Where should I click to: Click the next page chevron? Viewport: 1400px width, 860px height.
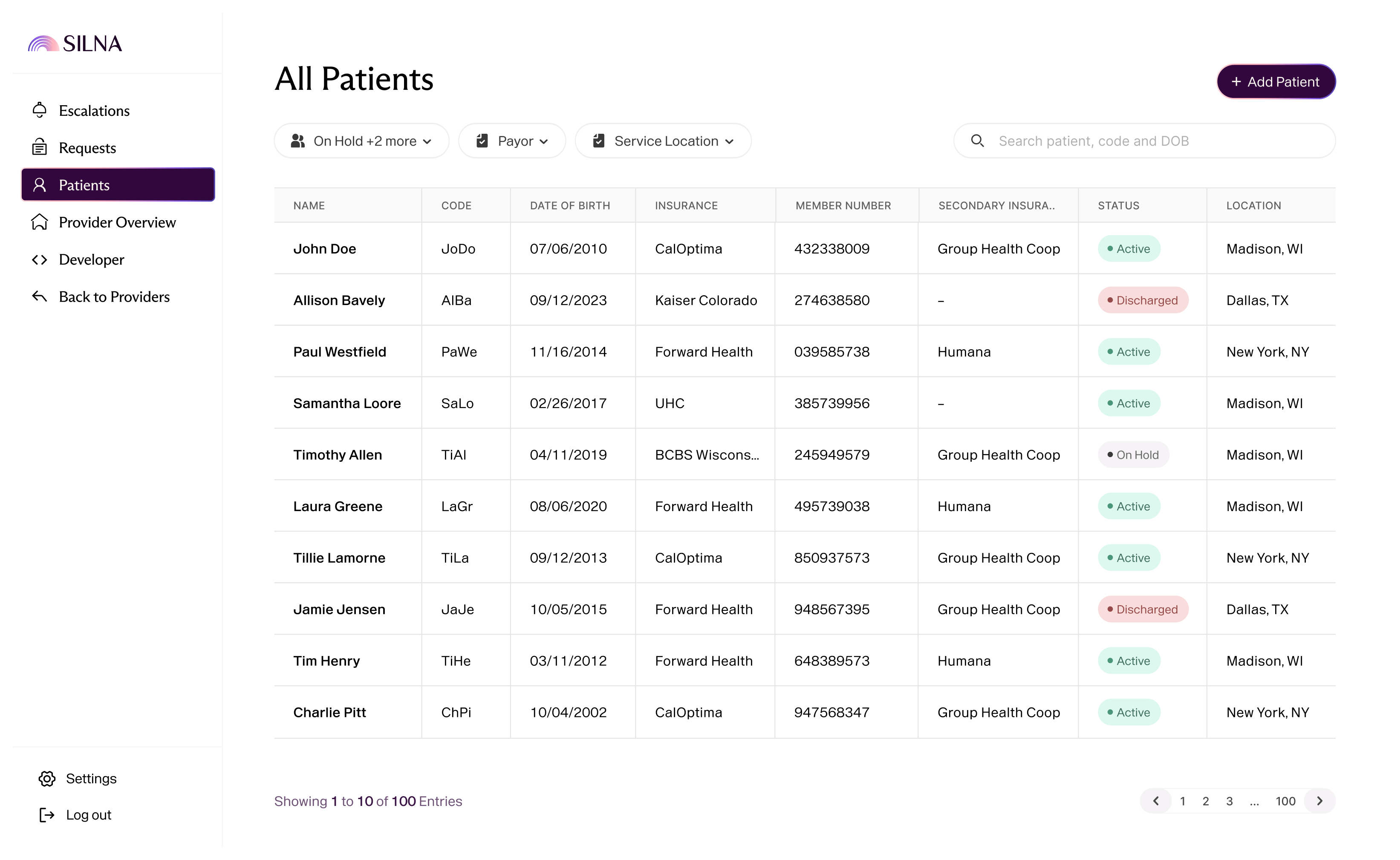1320,801
